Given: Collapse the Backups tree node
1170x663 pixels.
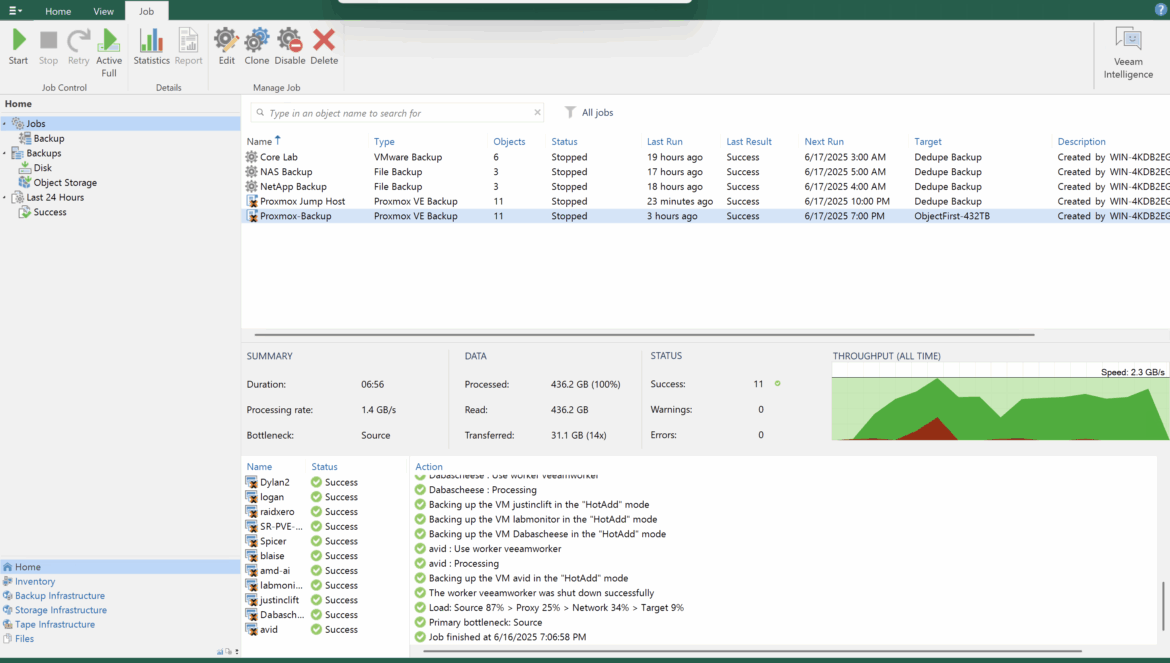Looking at the screenshot, I should (x=4, y=154).
